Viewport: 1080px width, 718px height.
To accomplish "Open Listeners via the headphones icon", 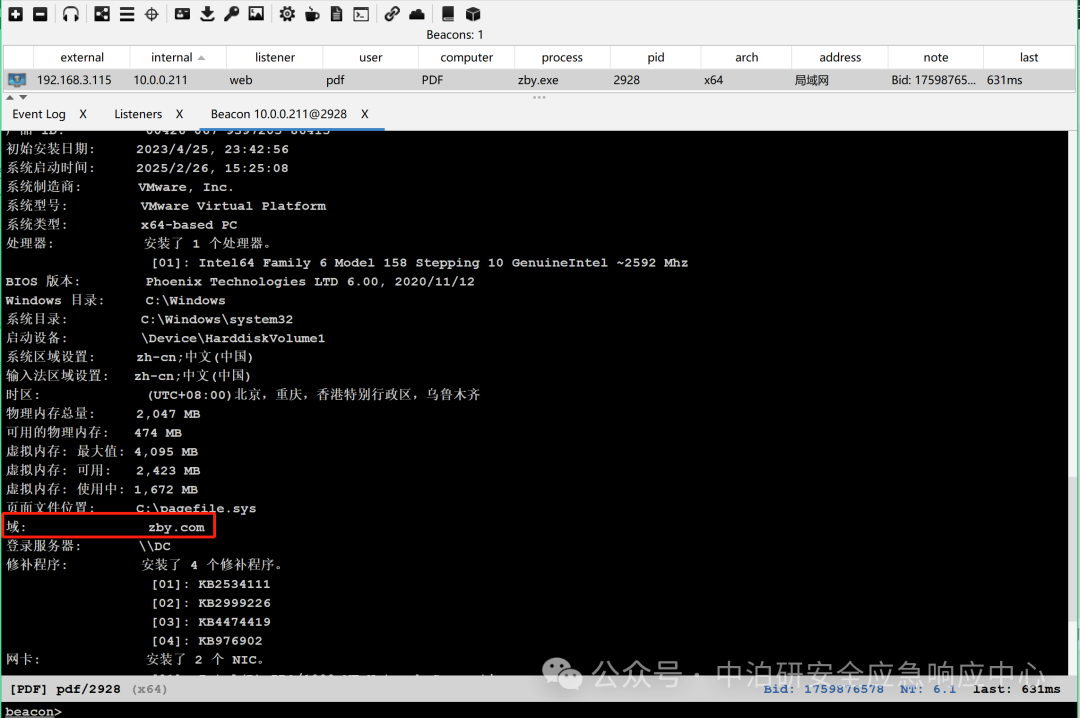I will coord(70,14).
